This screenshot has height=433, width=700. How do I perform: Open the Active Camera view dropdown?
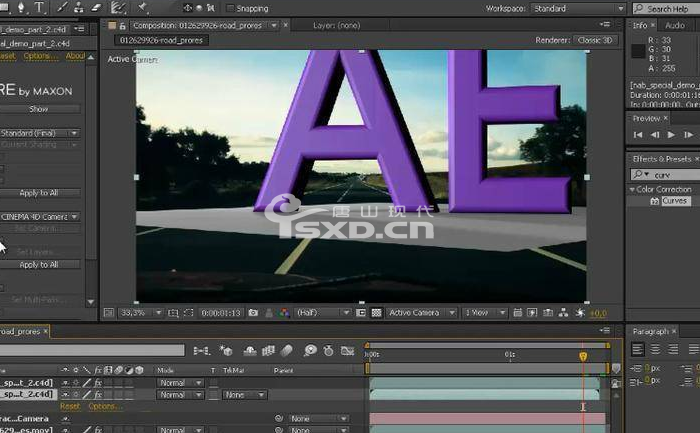pyautogui.click(x=421, y=313)
